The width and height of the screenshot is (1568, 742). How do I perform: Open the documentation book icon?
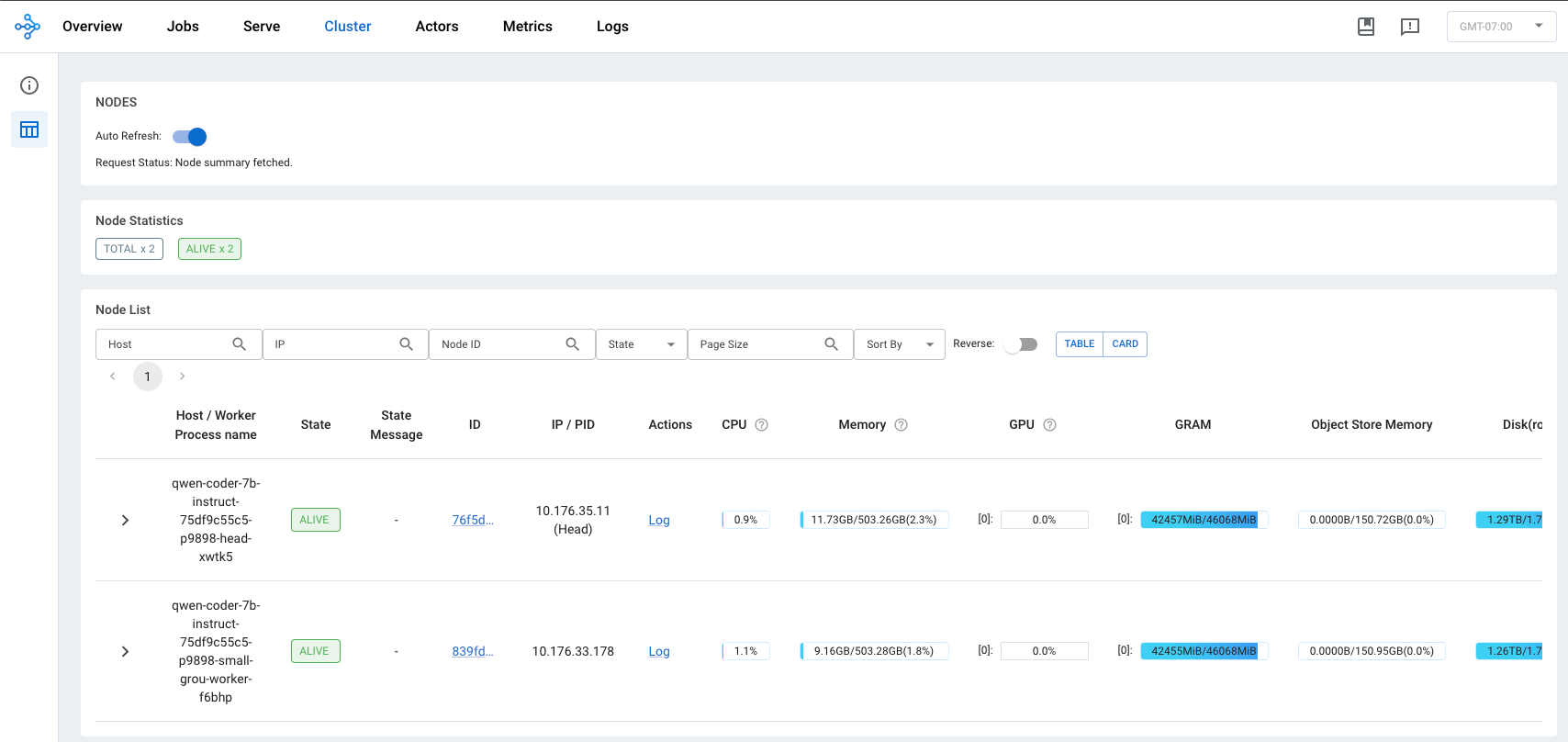click(1366, 27)
